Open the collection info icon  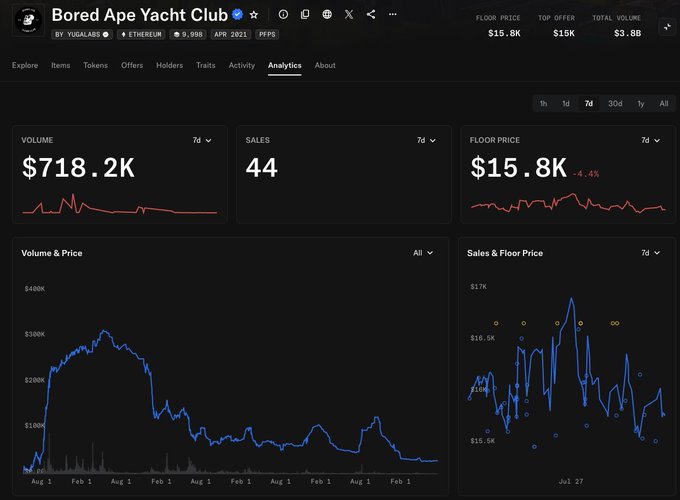click(283, 14)
